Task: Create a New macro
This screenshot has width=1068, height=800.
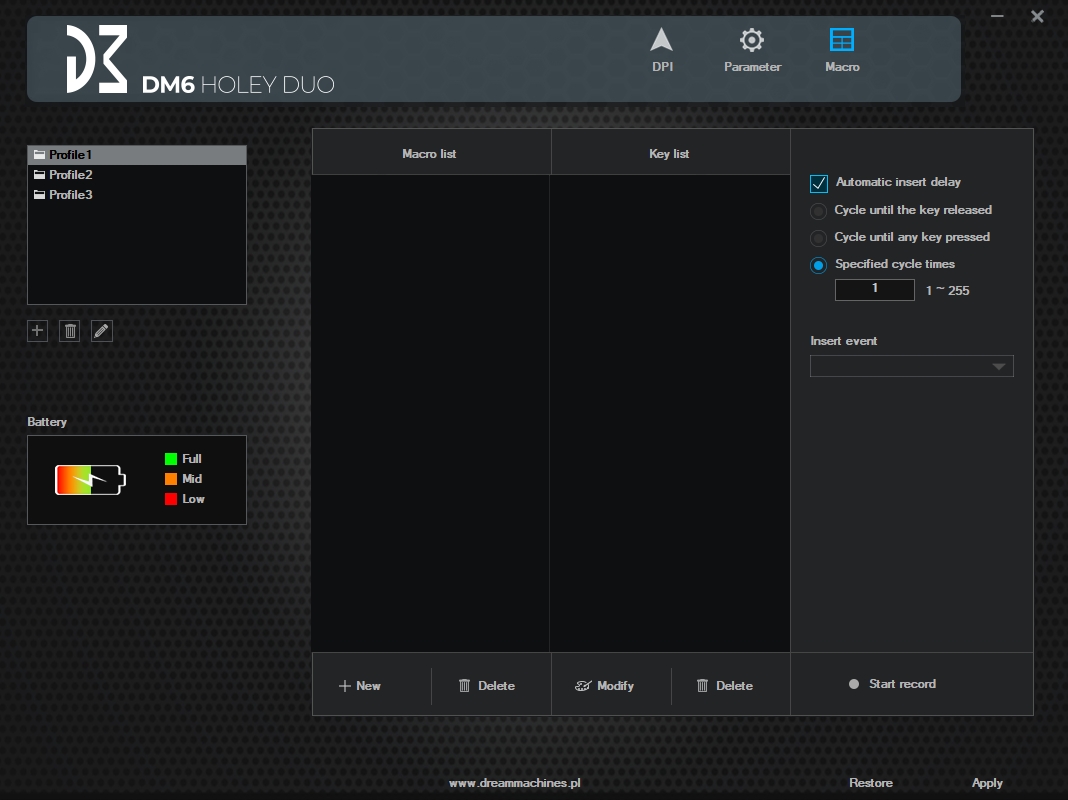Action: 360,686
